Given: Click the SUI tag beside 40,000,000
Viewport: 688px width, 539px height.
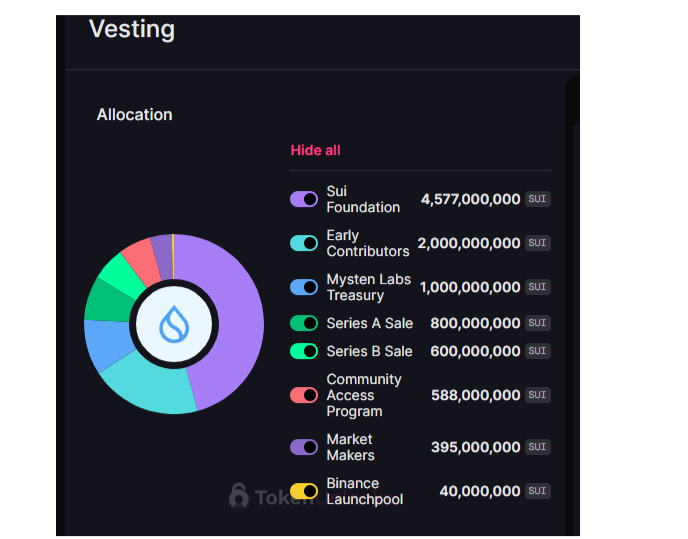Looking at the screenshot, I should 538,491.
